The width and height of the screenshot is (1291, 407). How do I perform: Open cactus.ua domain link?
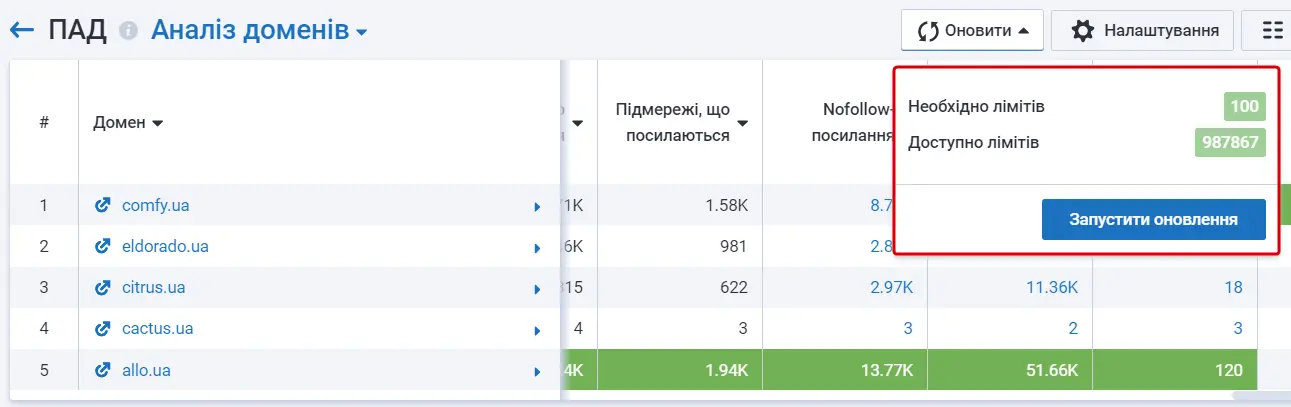point(157,328)
